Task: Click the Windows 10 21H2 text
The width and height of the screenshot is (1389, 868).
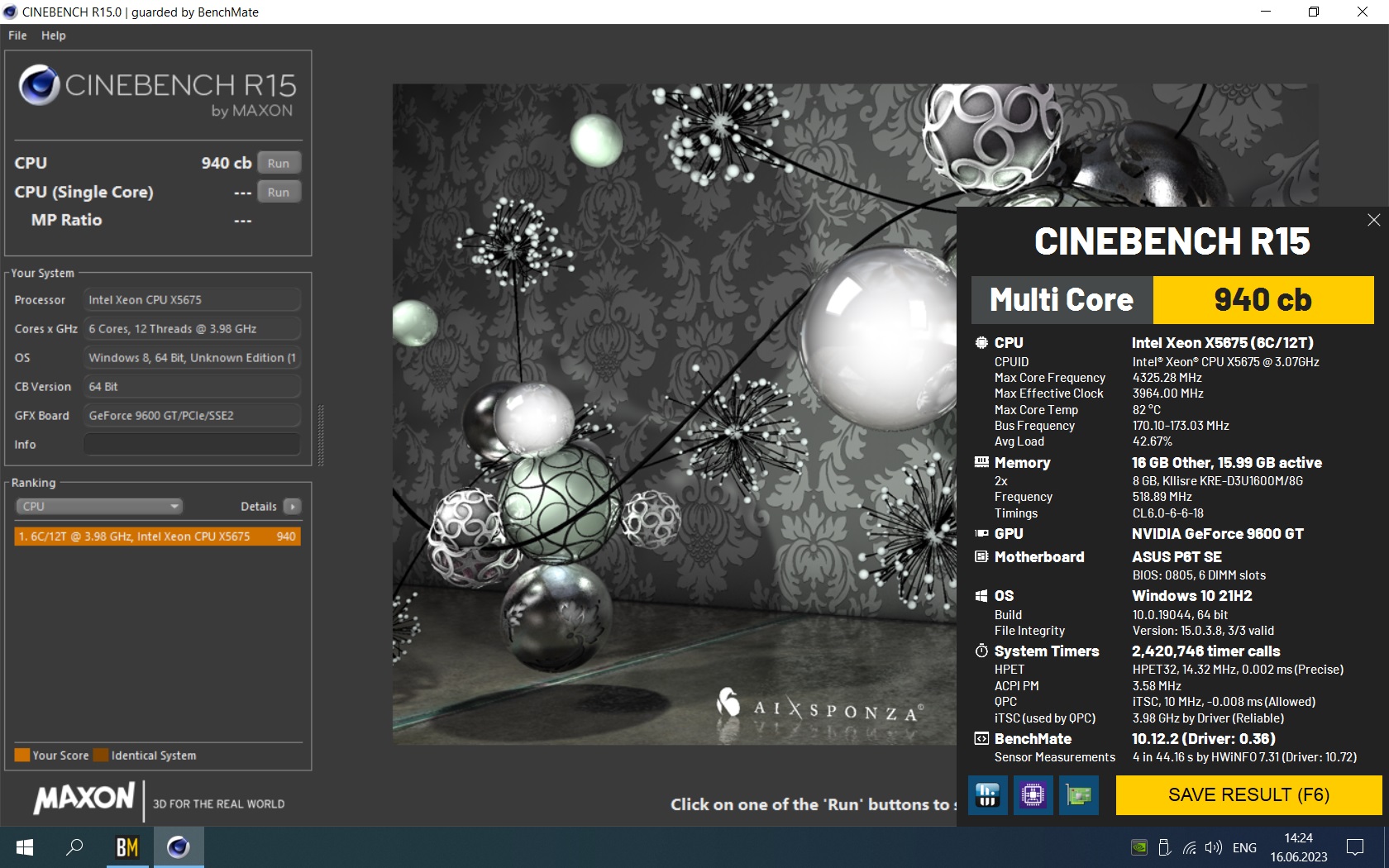Action: 1191,596
